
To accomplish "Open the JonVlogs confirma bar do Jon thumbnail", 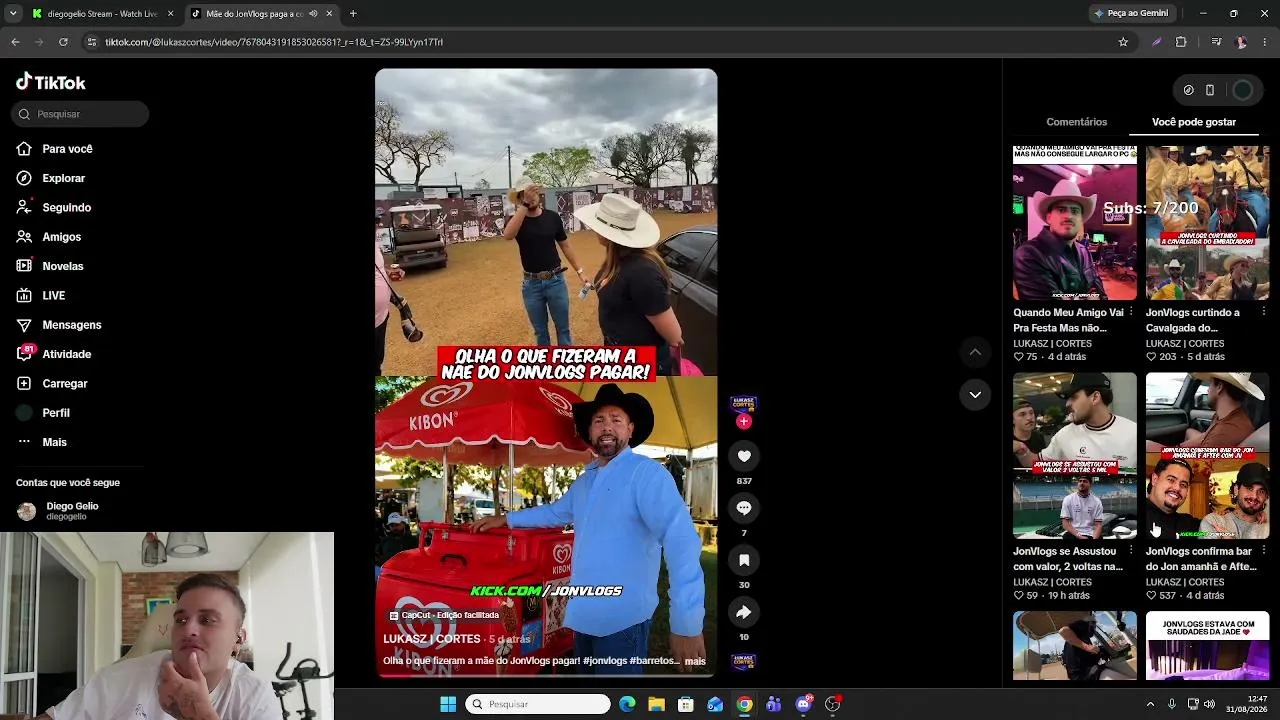I will pos(1208,456).
